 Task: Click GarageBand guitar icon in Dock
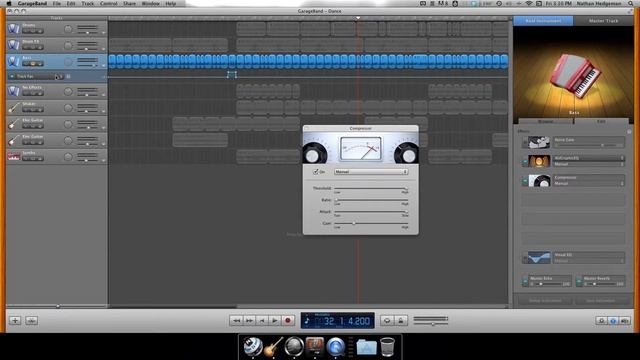(273, 346)
